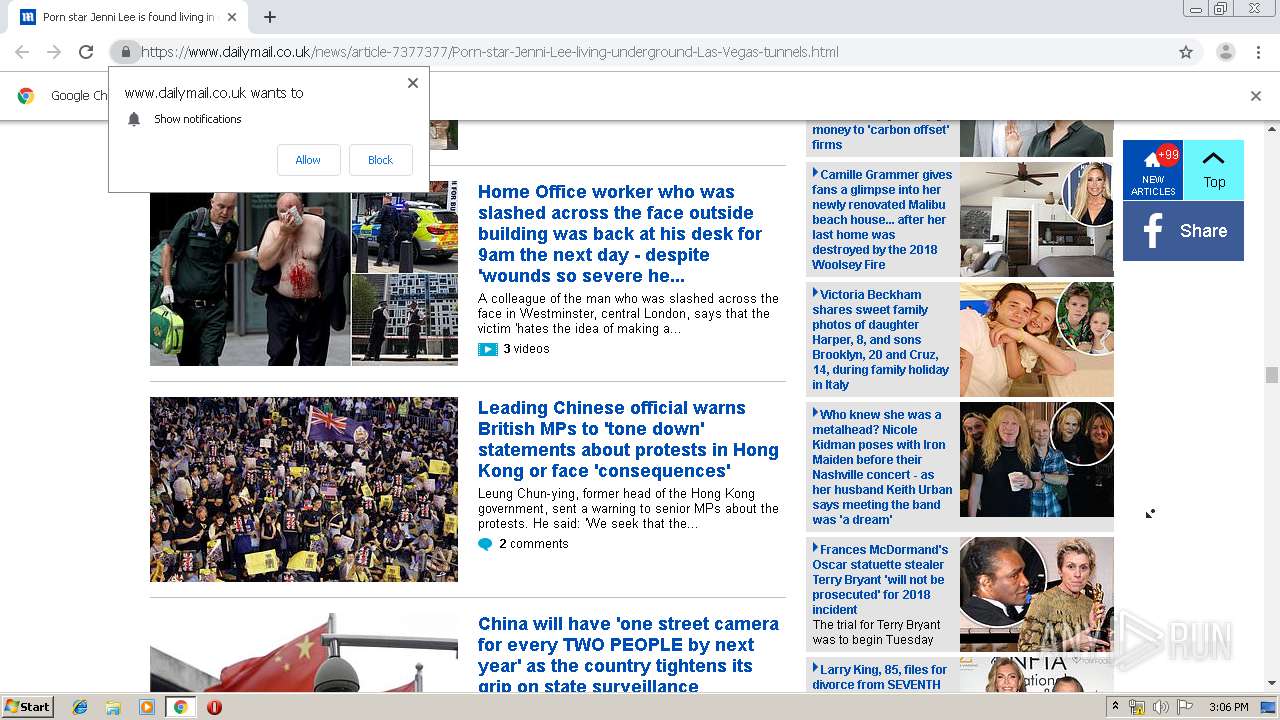Launch Internet Explorer from taskbar
The image size is (1280, 720).
point(80,707)
